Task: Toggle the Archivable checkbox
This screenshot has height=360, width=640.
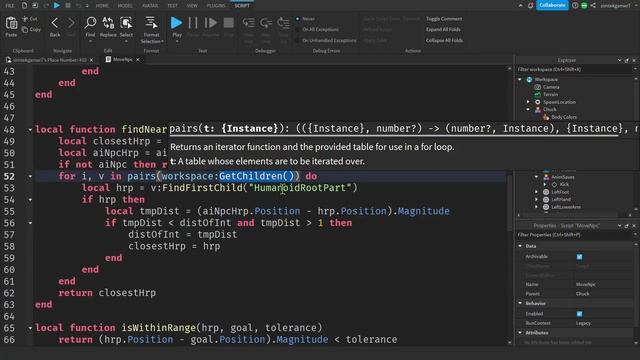Action: 580,257
